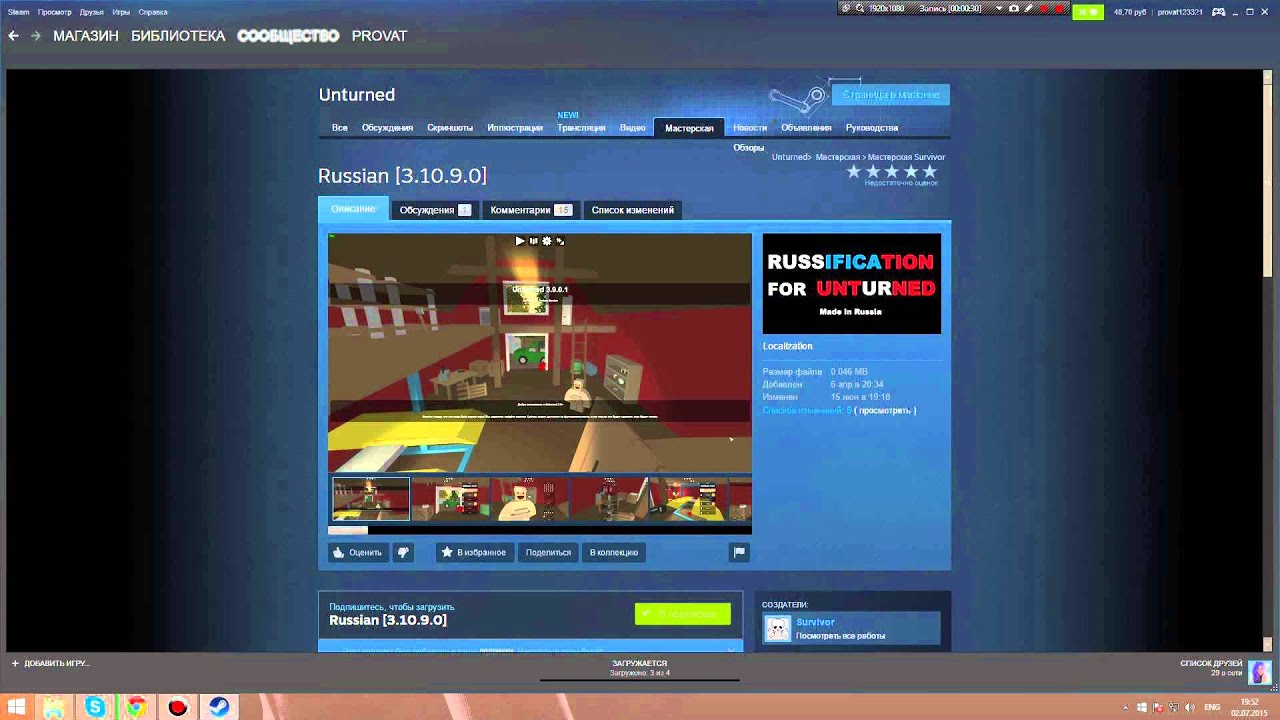Select the fourth preview thumbnail
Image resolution: width=1280 pixels, height=720 pixels.
(x=609, y=499)
